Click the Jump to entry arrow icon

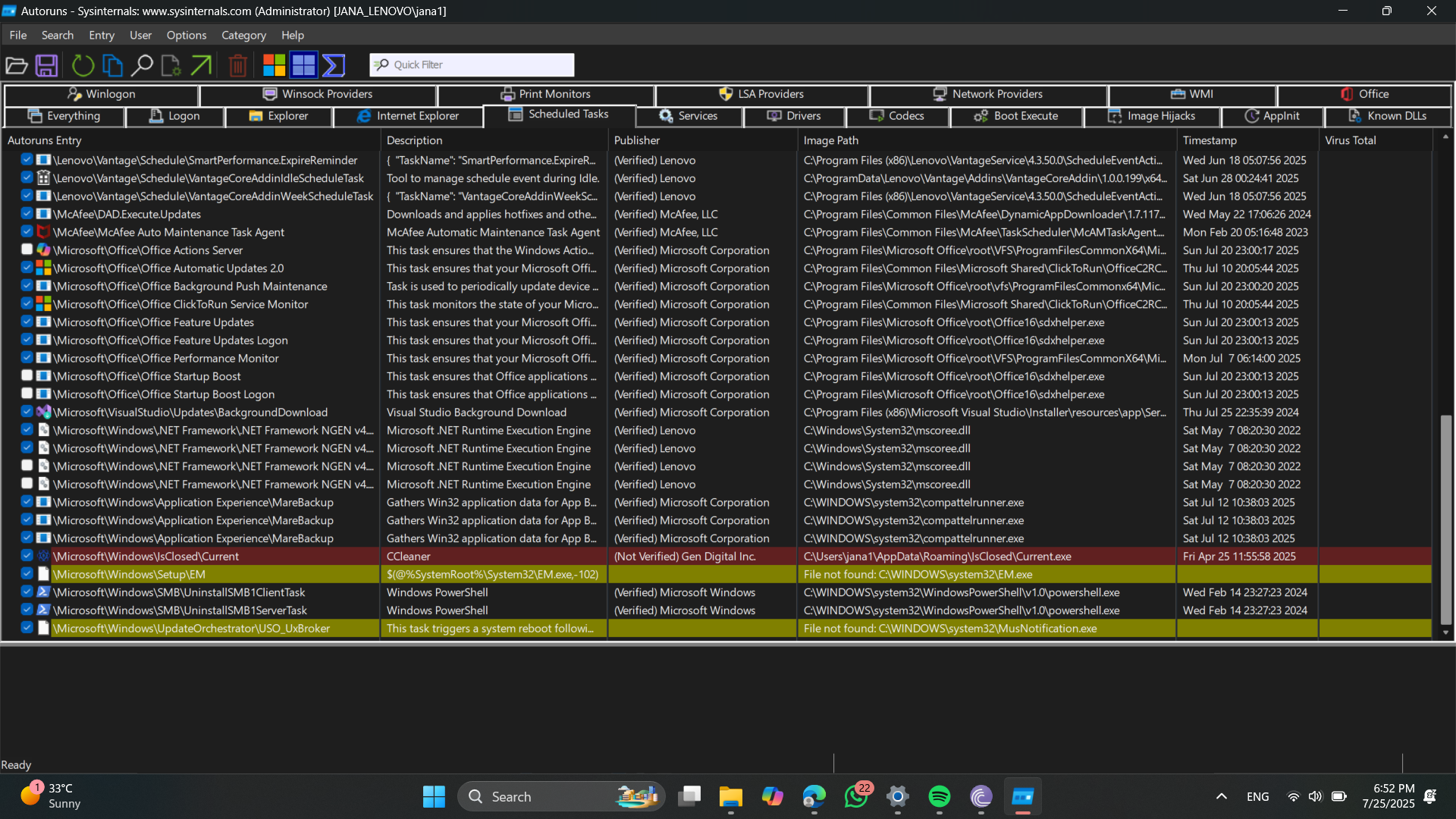tap(201, 65)
